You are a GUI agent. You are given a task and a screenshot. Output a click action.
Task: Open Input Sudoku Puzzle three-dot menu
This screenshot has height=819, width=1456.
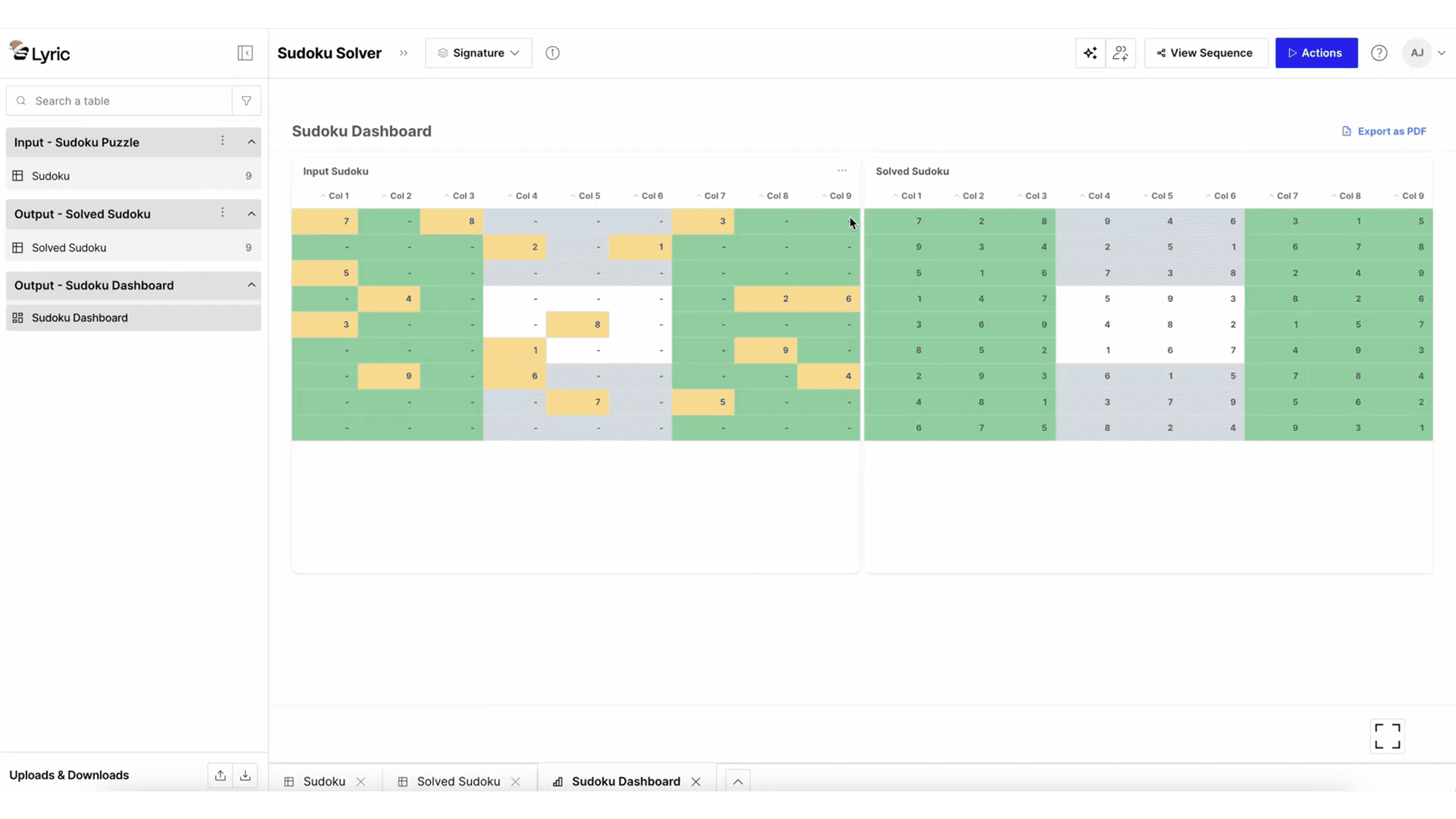tap(222, 141)
